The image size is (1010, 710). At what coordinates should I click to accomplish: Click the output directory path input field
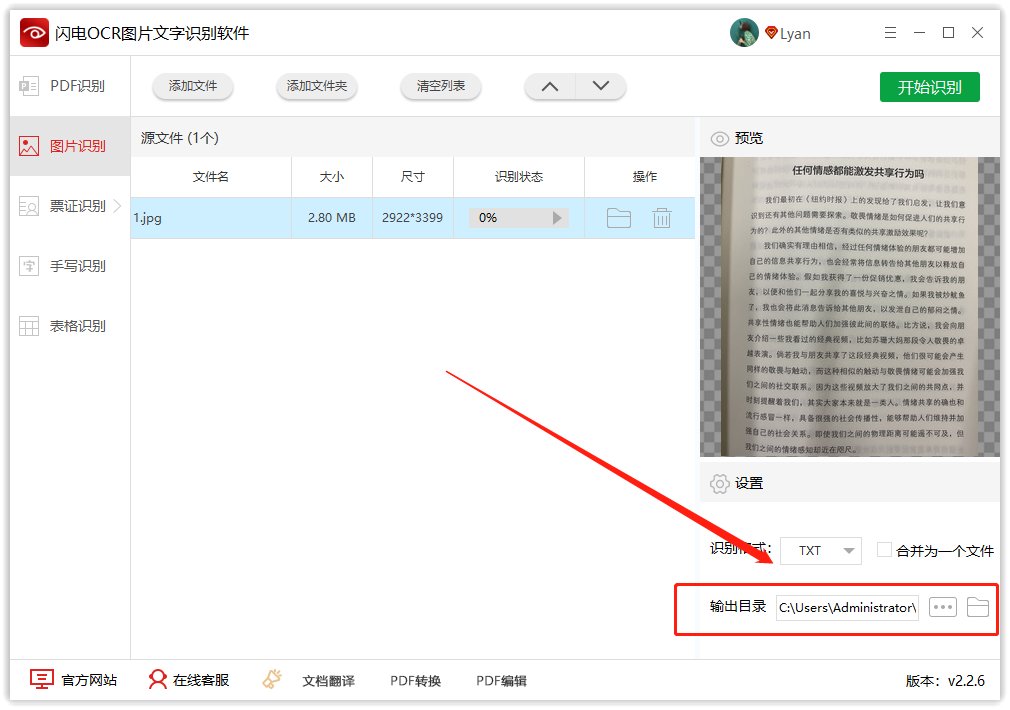coord(845,607)
